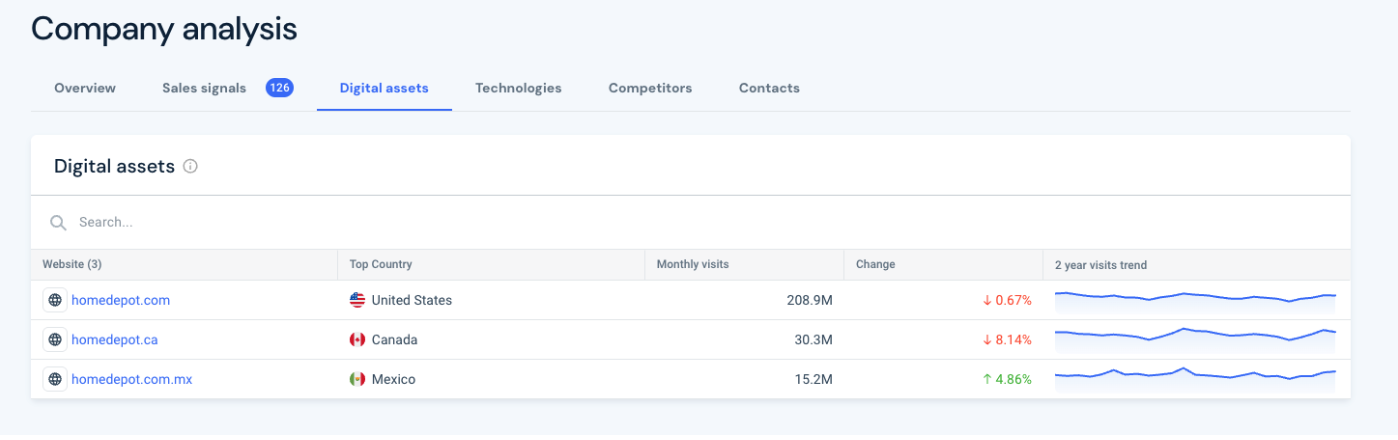Viewport: 1398px width, 440px height.
Task: Switch to the Sales signals tab
Action: click(x=204, y=88)
